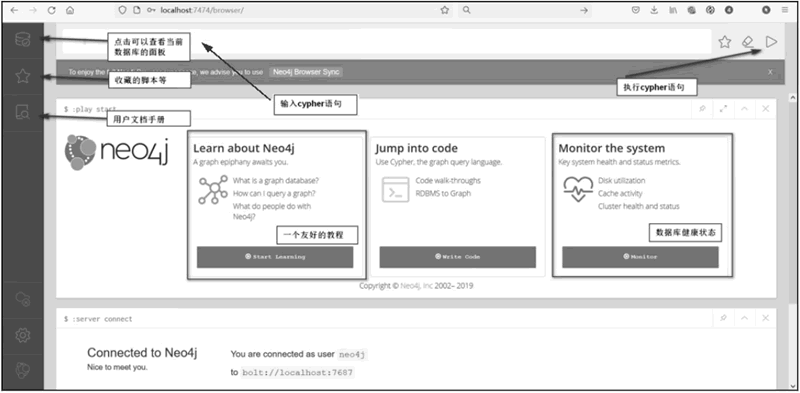
Task: Pin the :server connect frame
Action: click(723, 318)
